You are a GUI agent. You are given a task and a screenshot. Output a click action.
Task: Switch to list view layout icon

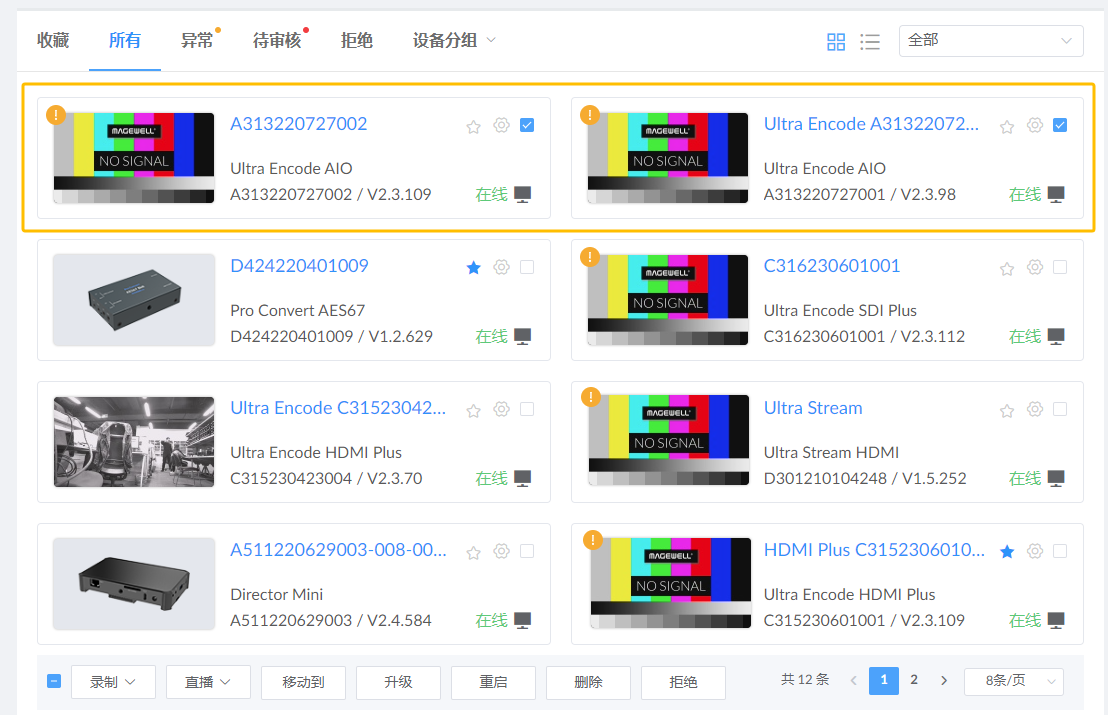(870, 42)
